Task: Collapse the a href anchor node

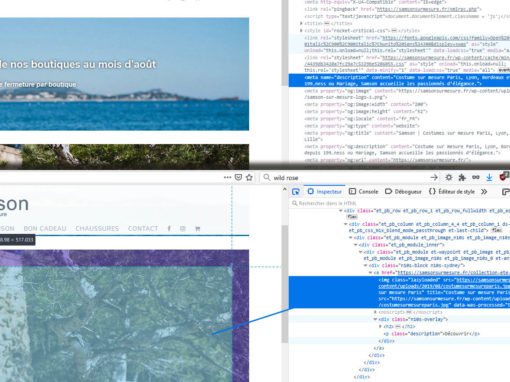Action: pos(370,273)
